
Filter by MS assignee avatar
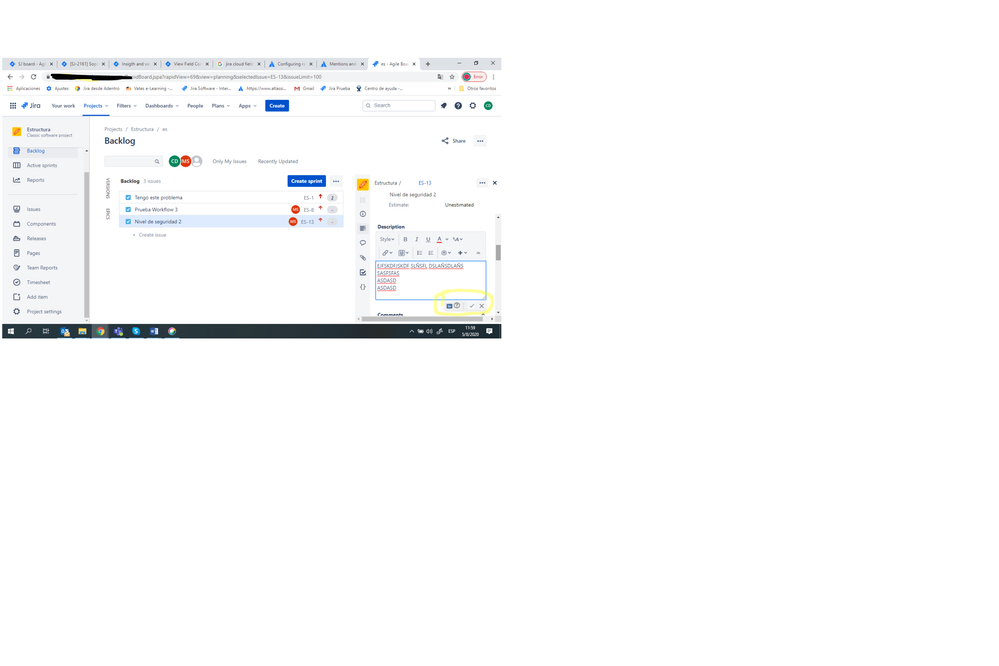[x=185, y=161]
